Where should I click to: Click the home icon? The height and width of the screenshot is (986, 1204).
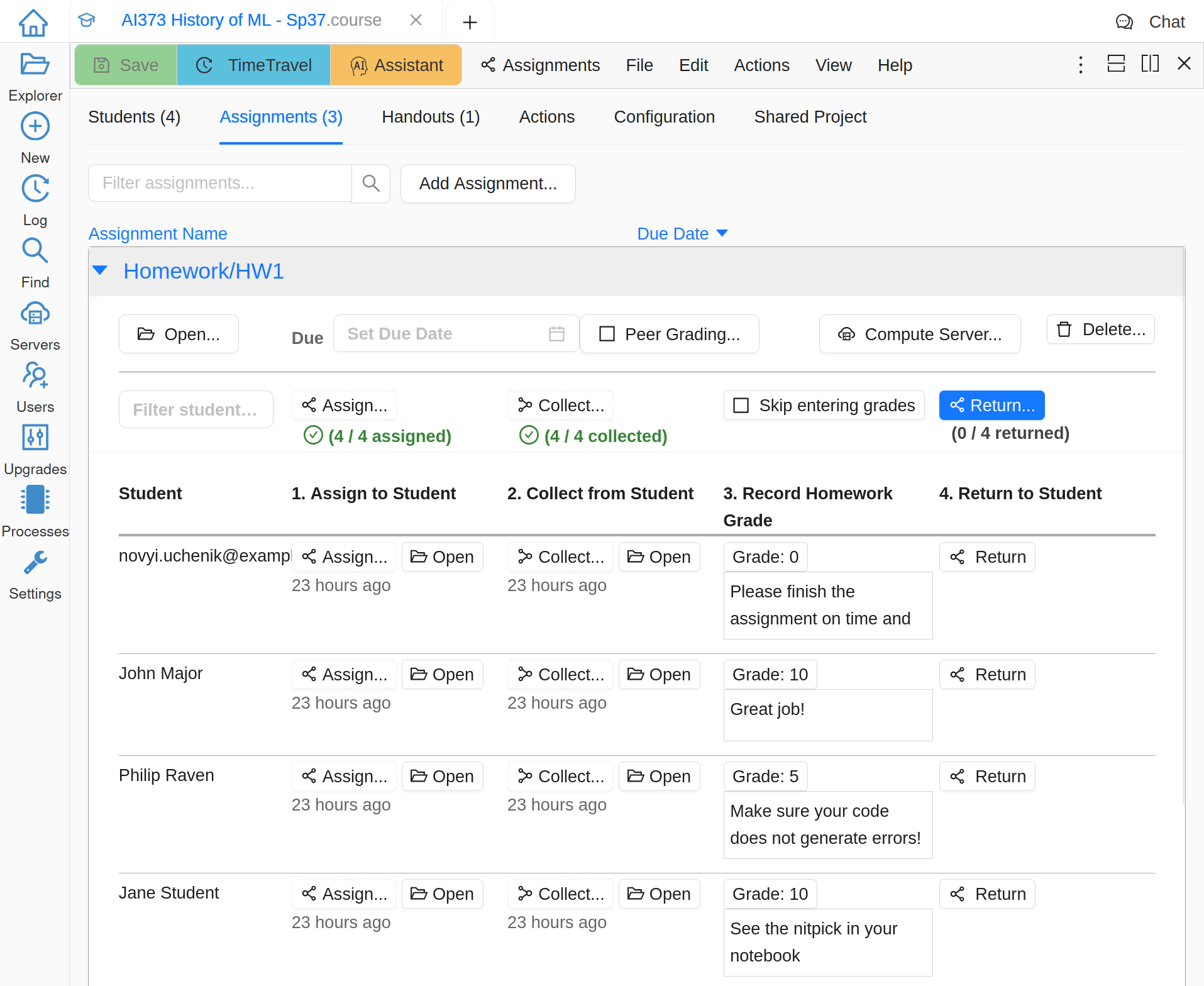point(33,23)
